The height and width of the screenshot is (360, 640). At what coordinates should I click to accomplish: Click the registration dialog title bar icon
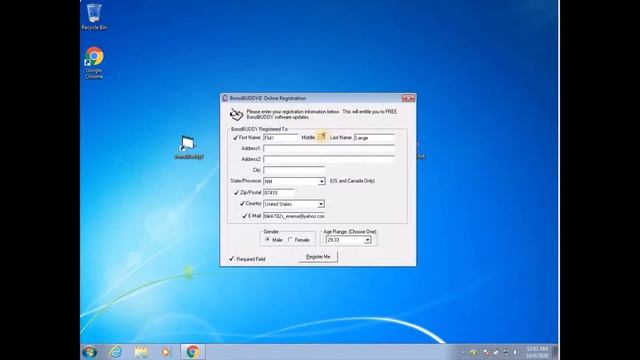224,98
